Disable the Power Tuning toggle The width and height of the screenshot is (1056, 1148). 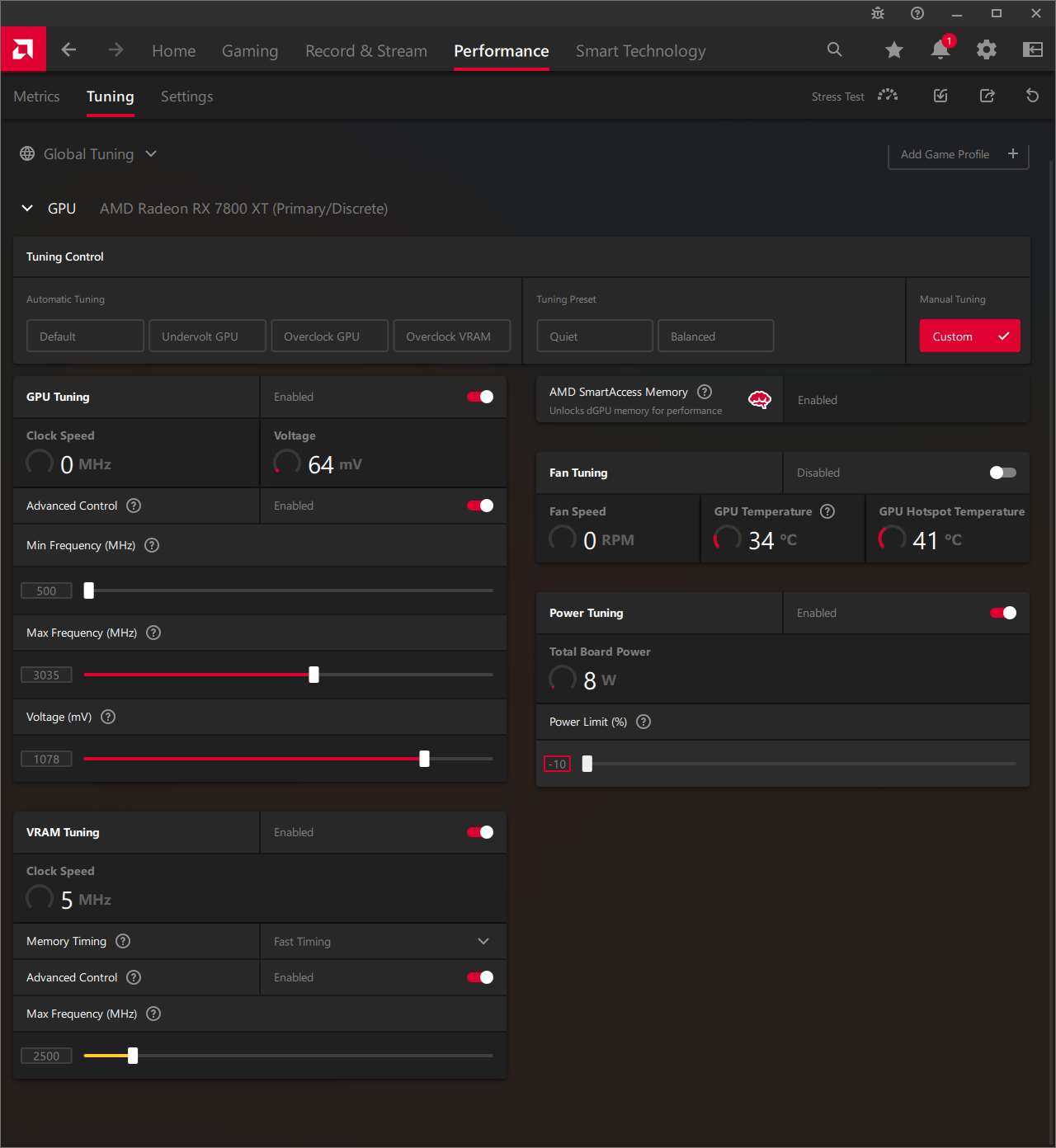[x=1003, y=613]
